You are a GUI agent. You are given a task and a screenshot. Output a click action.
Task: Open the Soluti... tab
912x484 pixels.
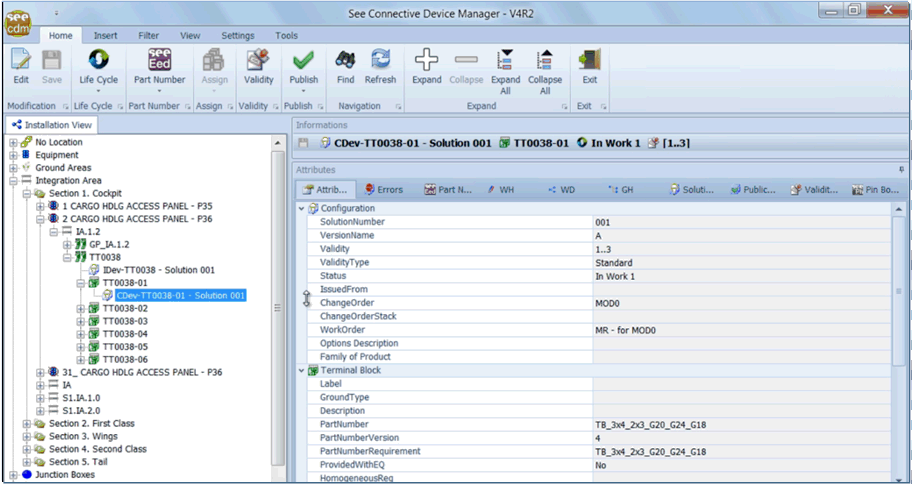692,190
